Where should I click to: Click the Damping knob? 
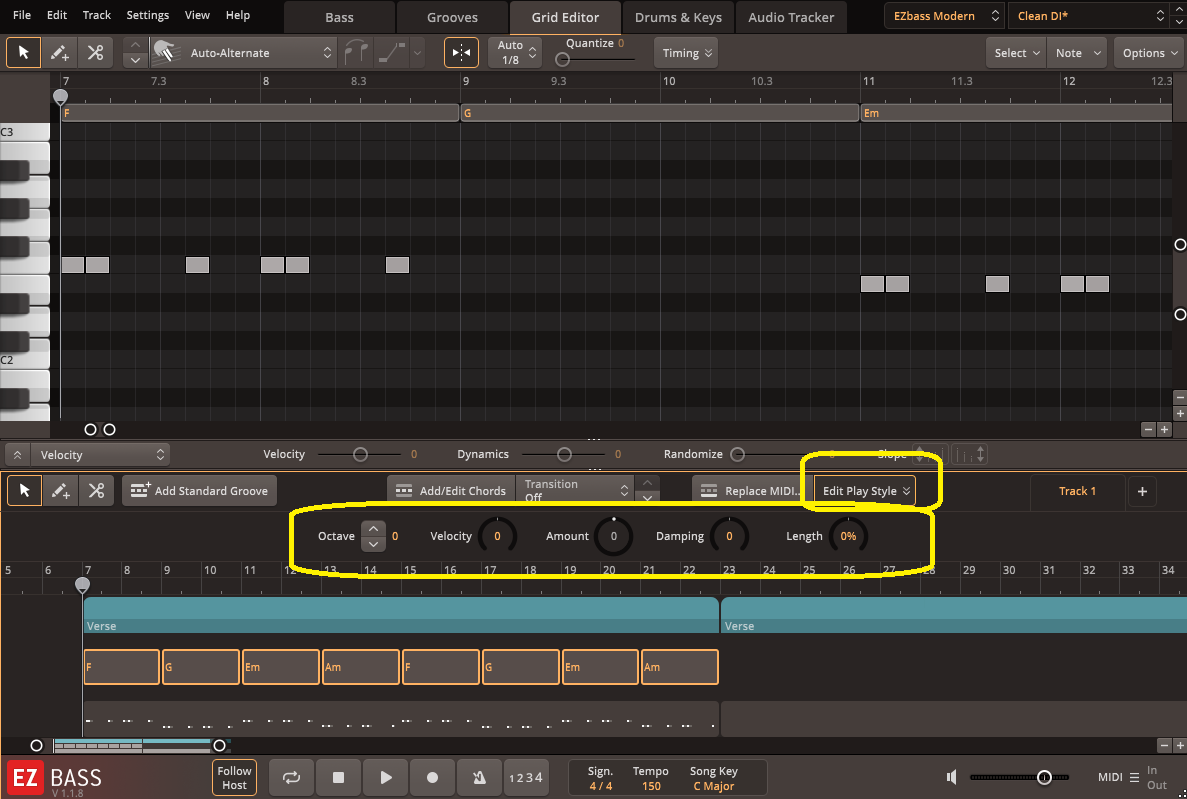point(729,536)
